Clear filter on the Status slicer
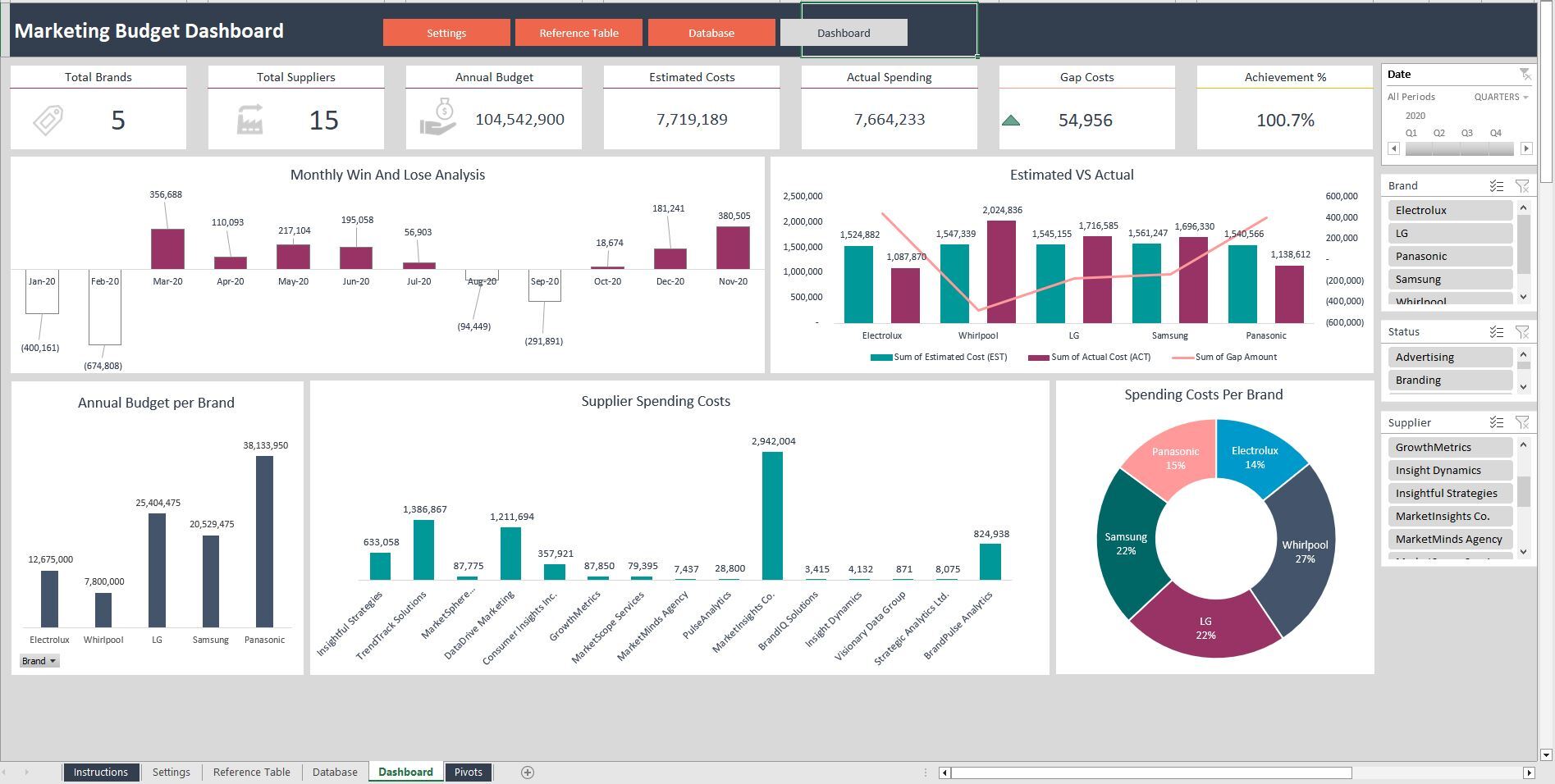Viewport: 1555px width, 784px height. (1522, 332)
